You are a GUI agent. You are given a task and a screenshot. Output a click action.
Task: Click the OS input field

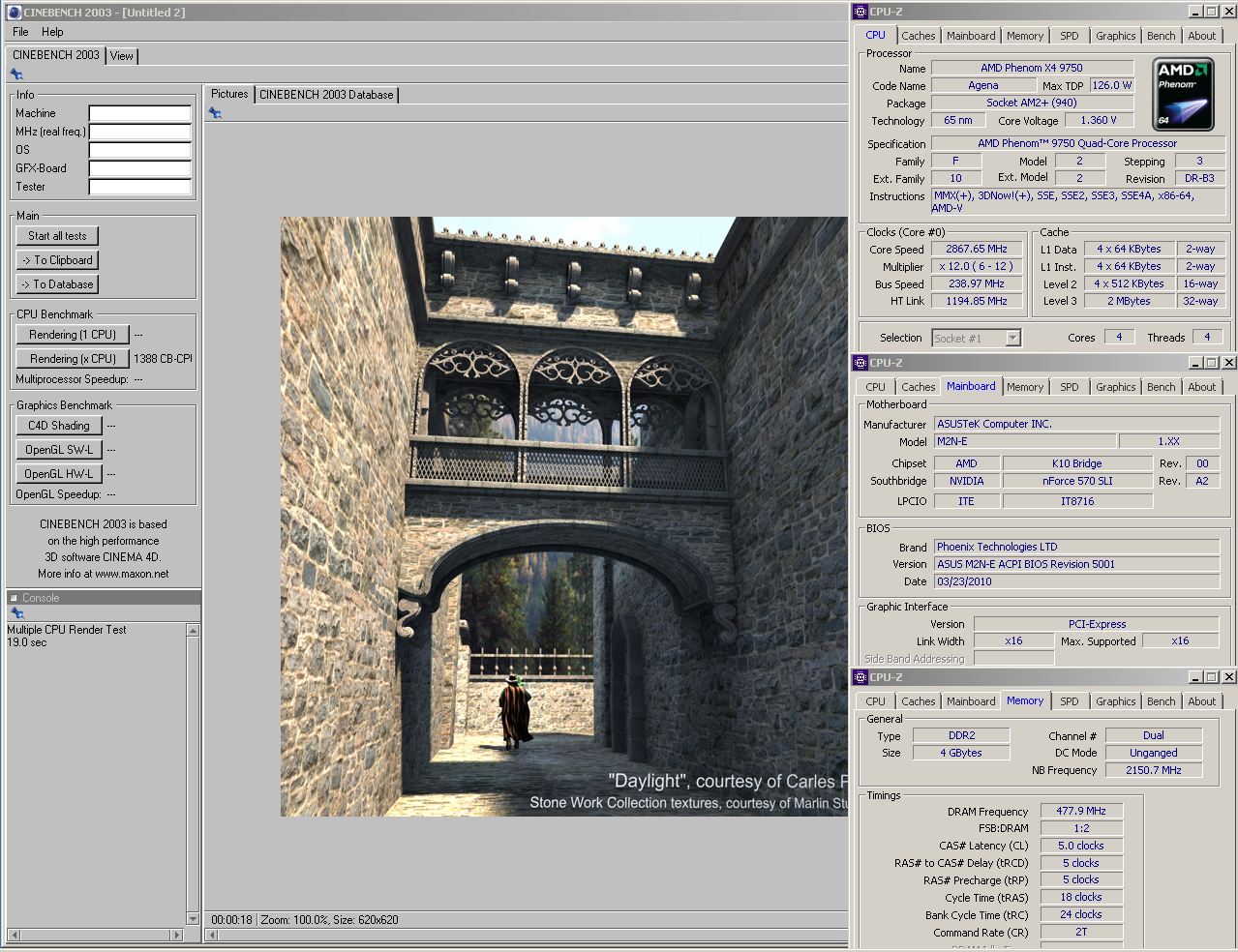click(x=140, y=150)
